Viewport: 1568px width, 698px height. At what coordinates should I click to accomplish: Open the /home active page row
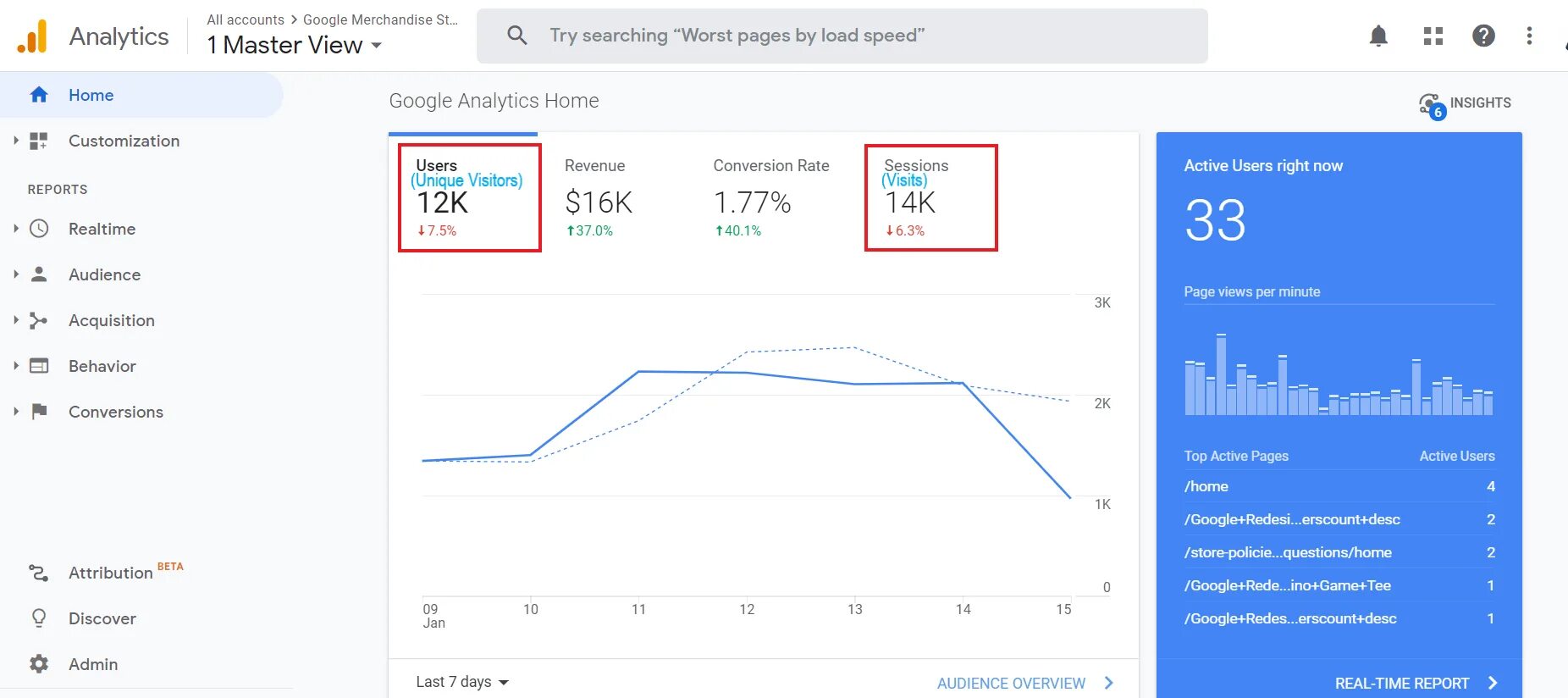(1339, 486)
